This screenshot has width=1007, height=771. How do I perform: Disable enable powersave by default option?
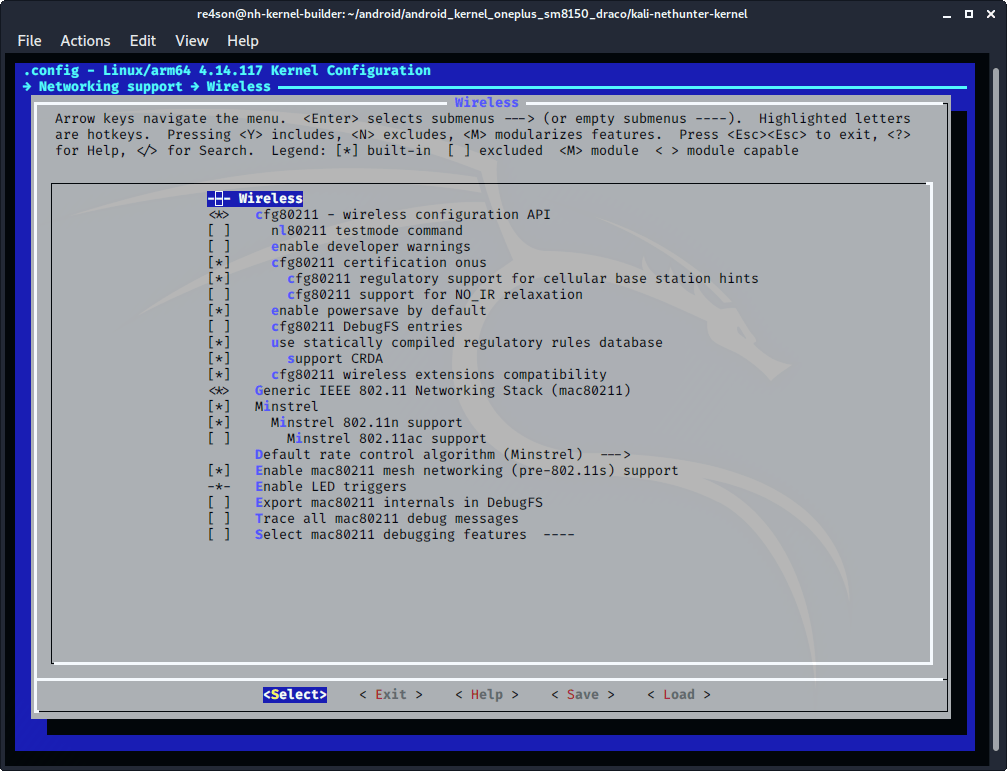219,311
